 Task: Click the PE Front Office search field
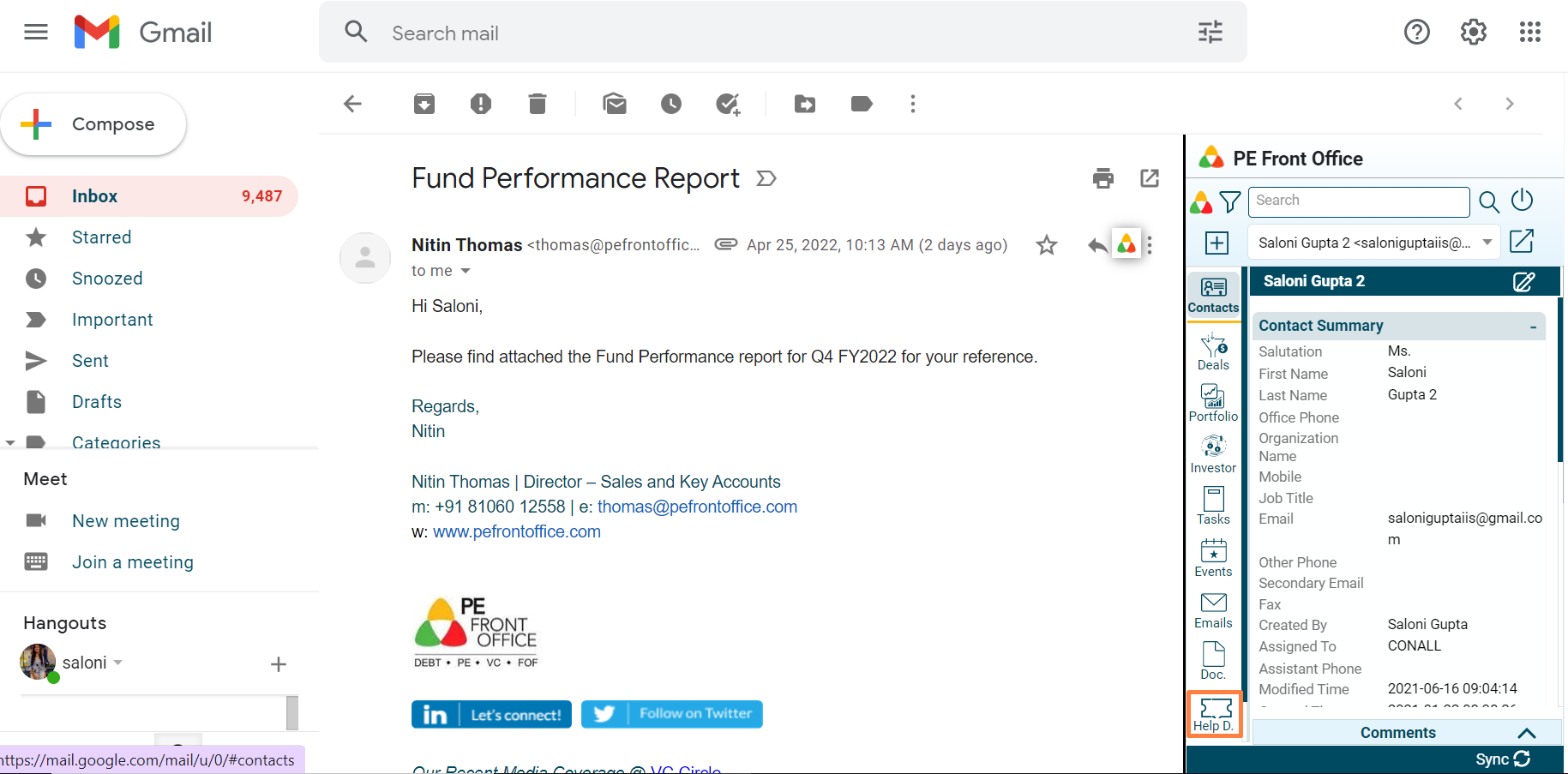[x=1358, y=201]
